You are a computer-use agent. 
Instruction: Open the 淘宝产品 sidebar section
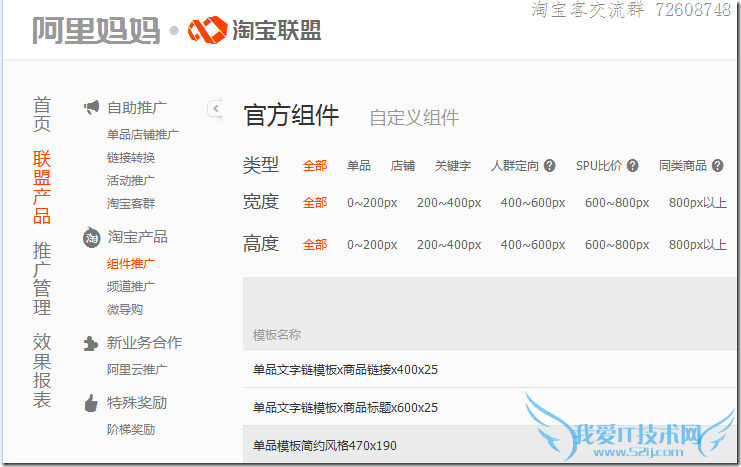pos(138,237)
